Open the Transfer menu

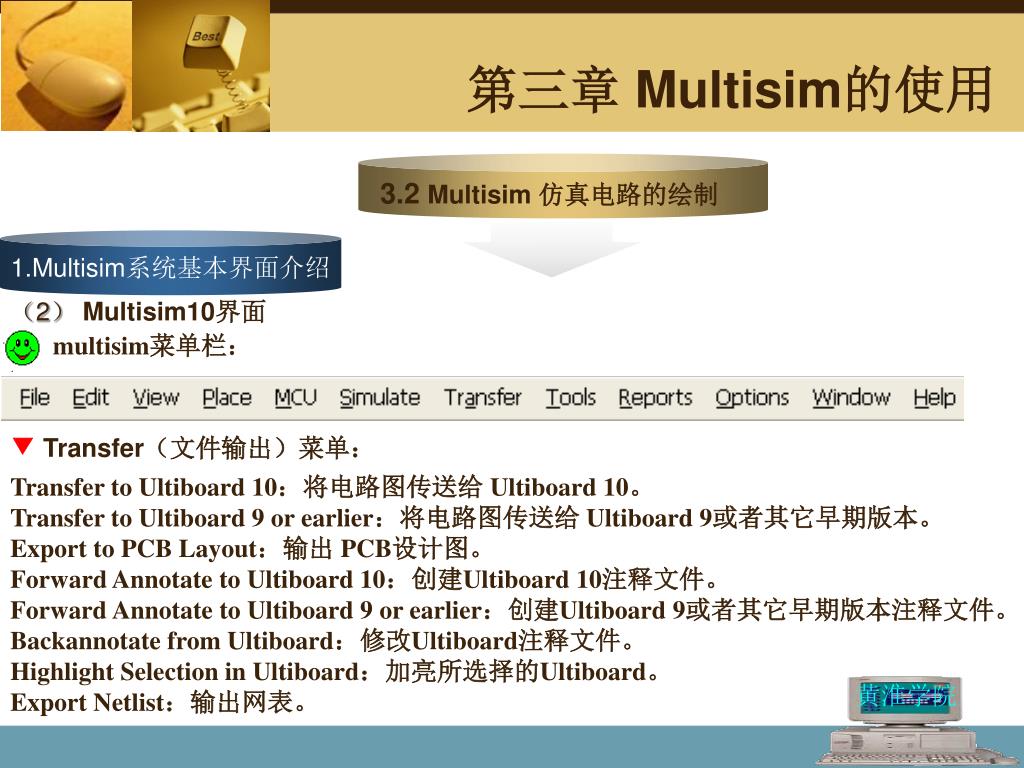(x=483, y=397)
